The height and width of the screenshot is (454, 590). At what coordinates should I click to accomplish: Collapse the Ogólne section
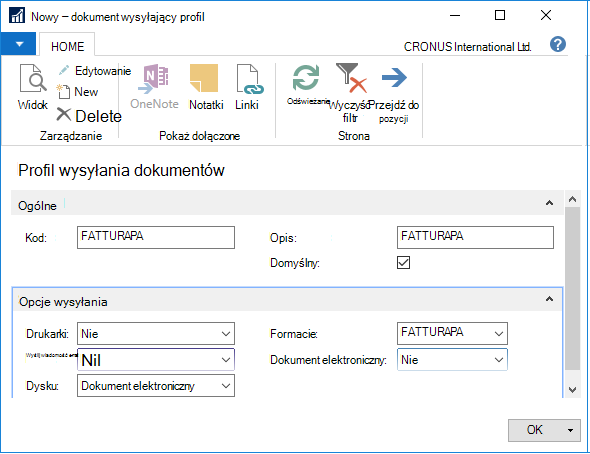[x=549, y=203]
